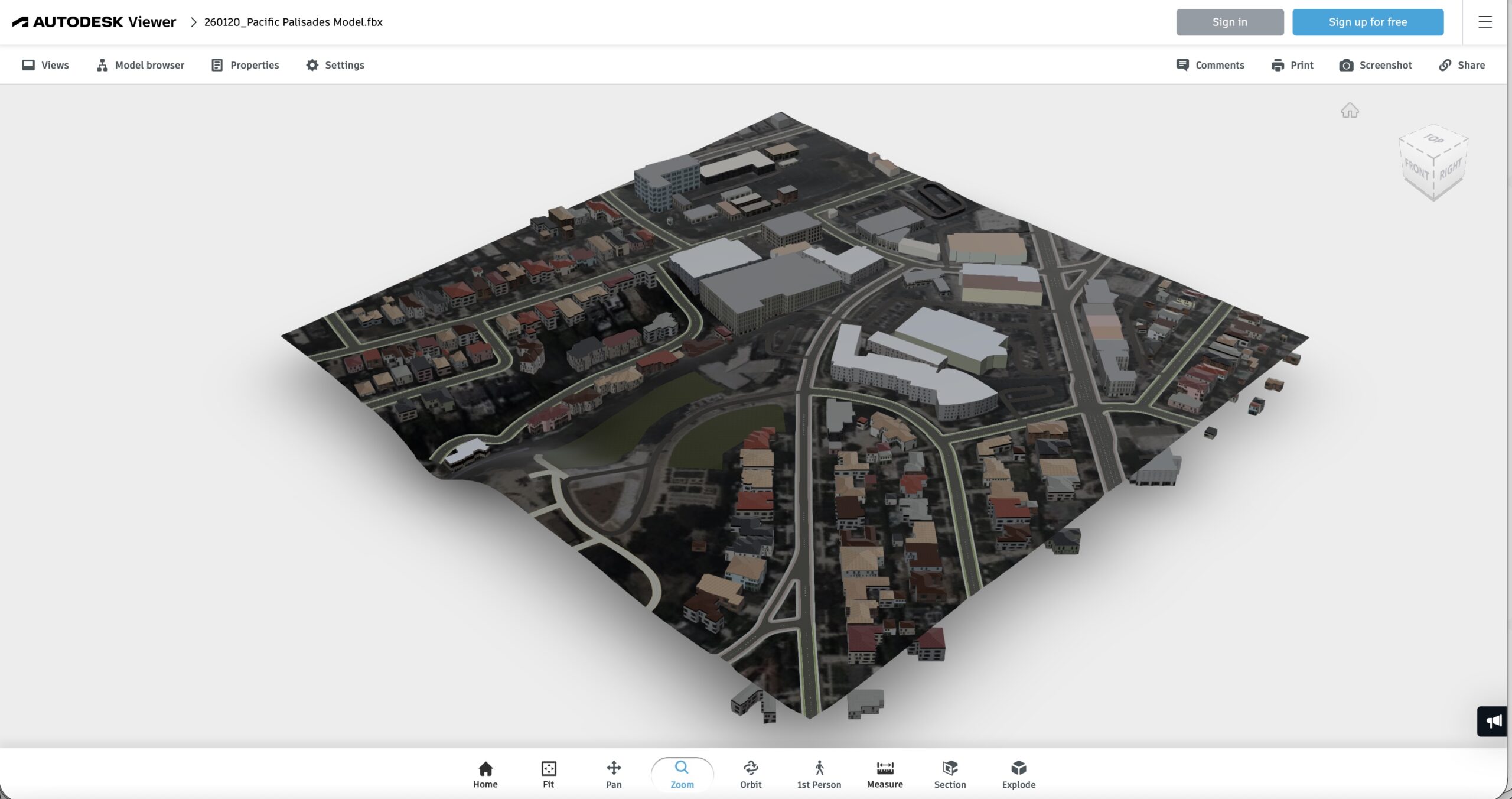Click the Sign in button
This screenshot has height=799, width=1512.
1230,22
